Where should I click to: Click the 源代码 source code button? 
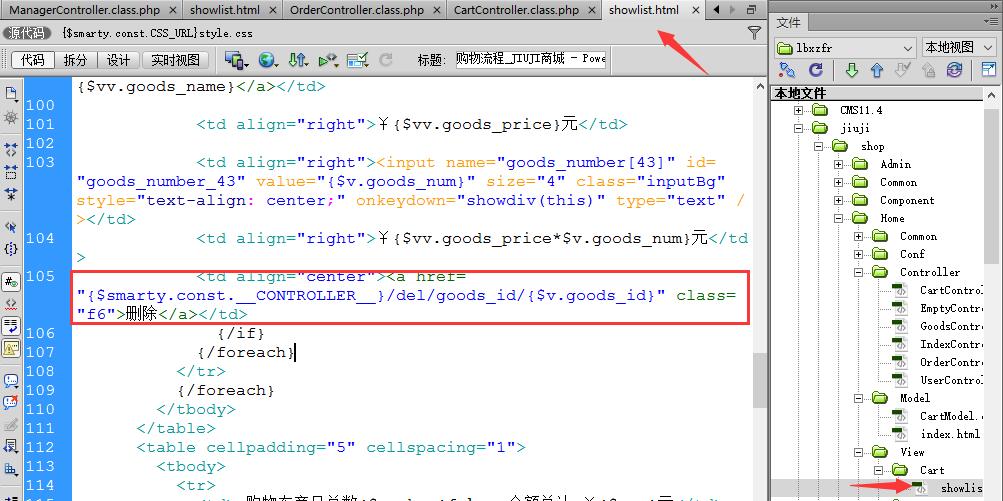27,33
